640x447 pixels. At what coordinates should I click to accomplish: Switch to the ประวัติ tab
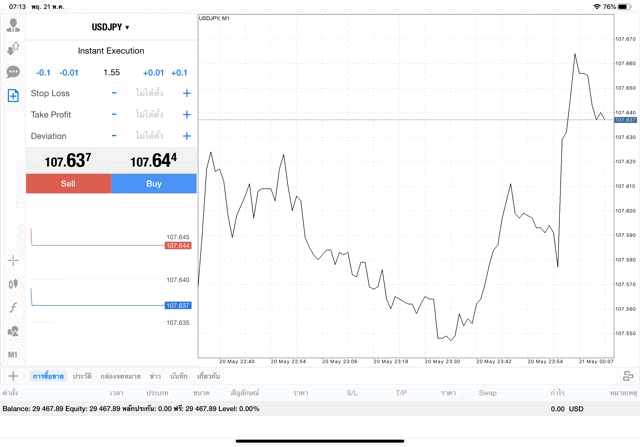point(82,376)
